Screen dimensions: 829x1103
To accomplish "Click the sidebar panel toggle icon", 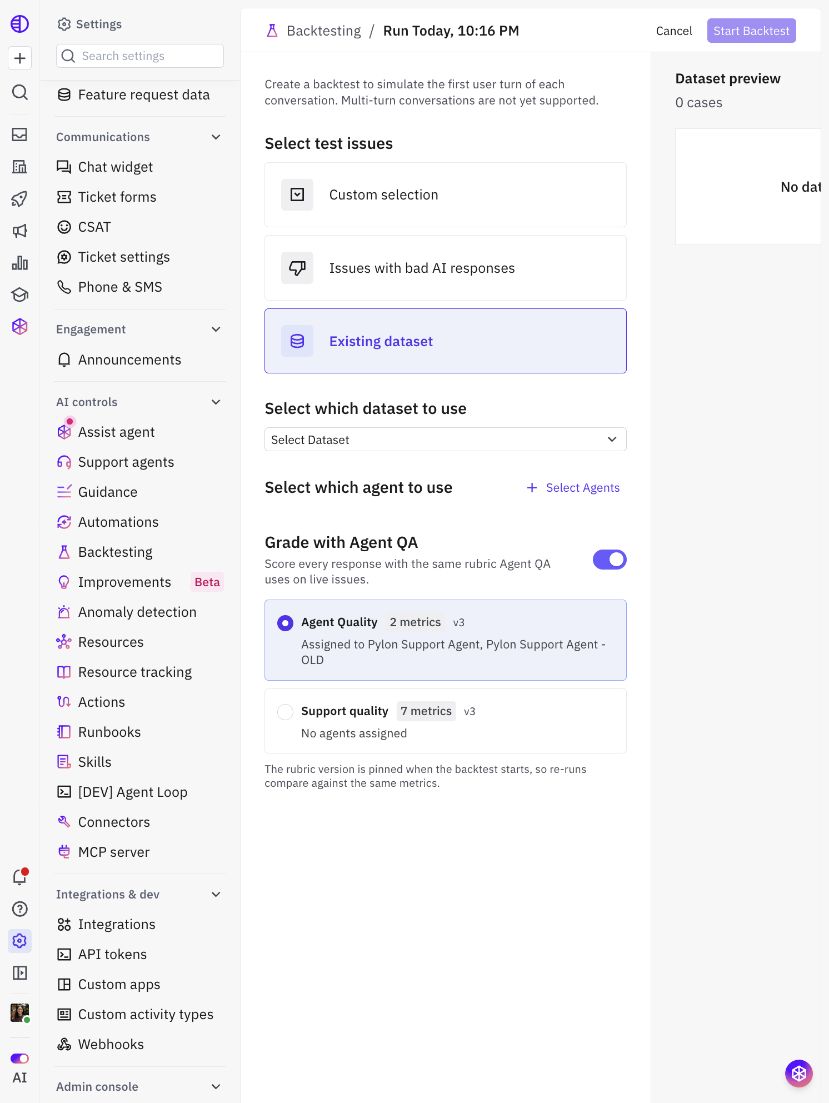I will [20, 973].
